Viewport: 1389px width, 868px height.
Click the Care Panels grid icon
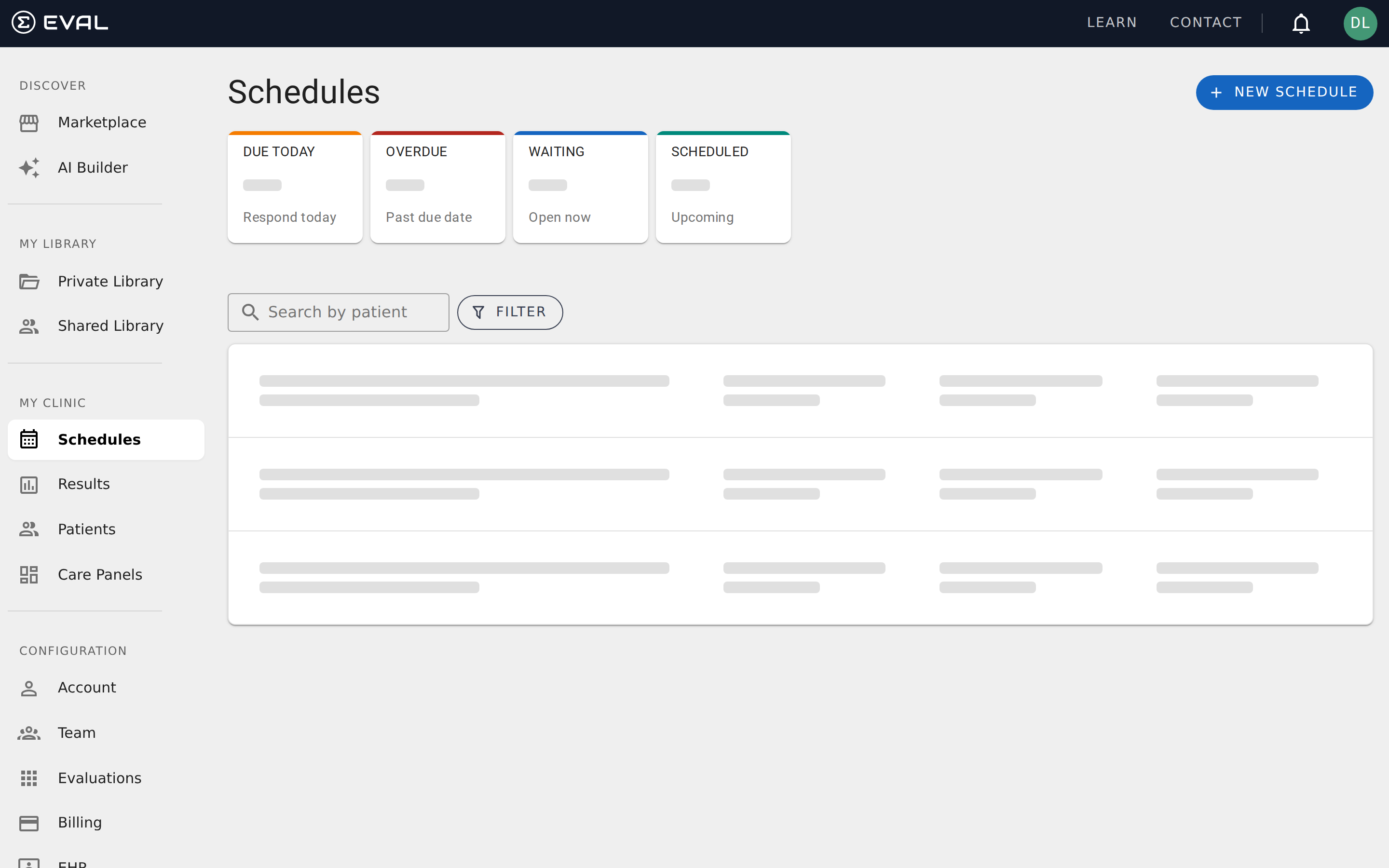[29, 574]
